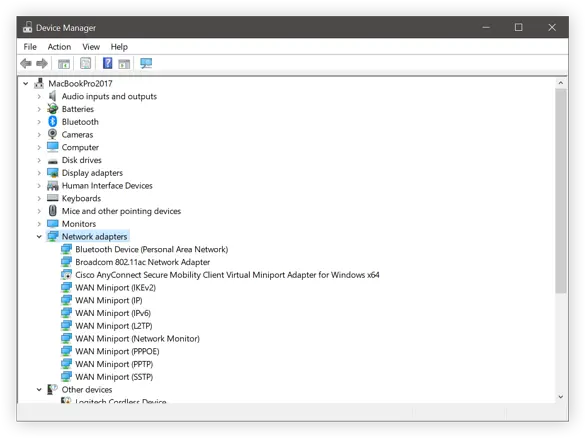Select Broadcom 802.11ac Network Adapter

143,262
